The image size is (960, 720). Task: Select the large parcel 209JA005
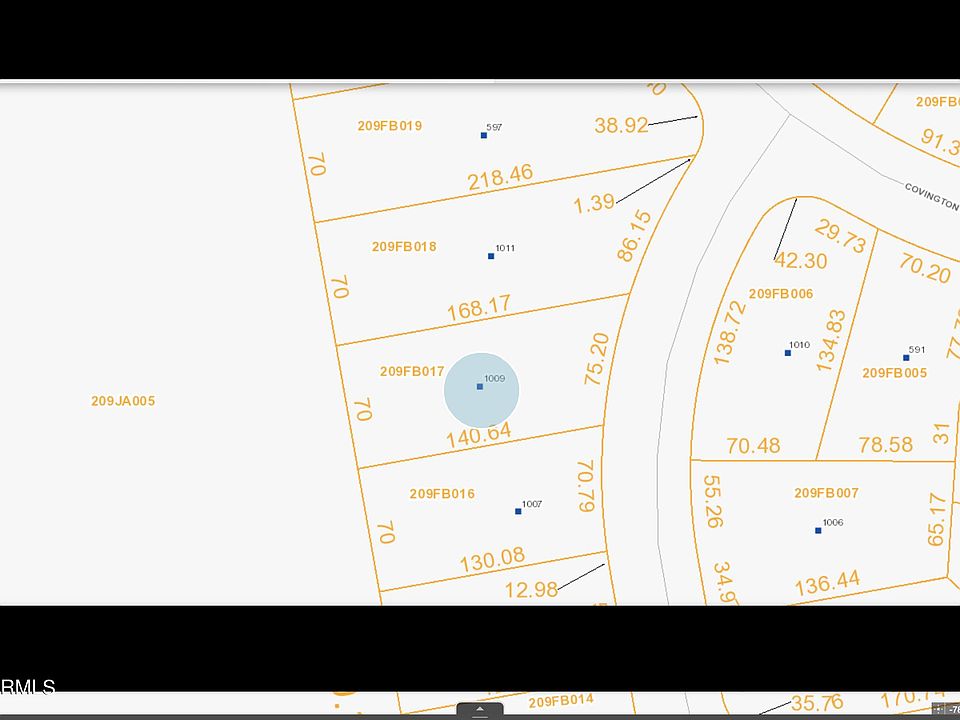tap(123, 401)
